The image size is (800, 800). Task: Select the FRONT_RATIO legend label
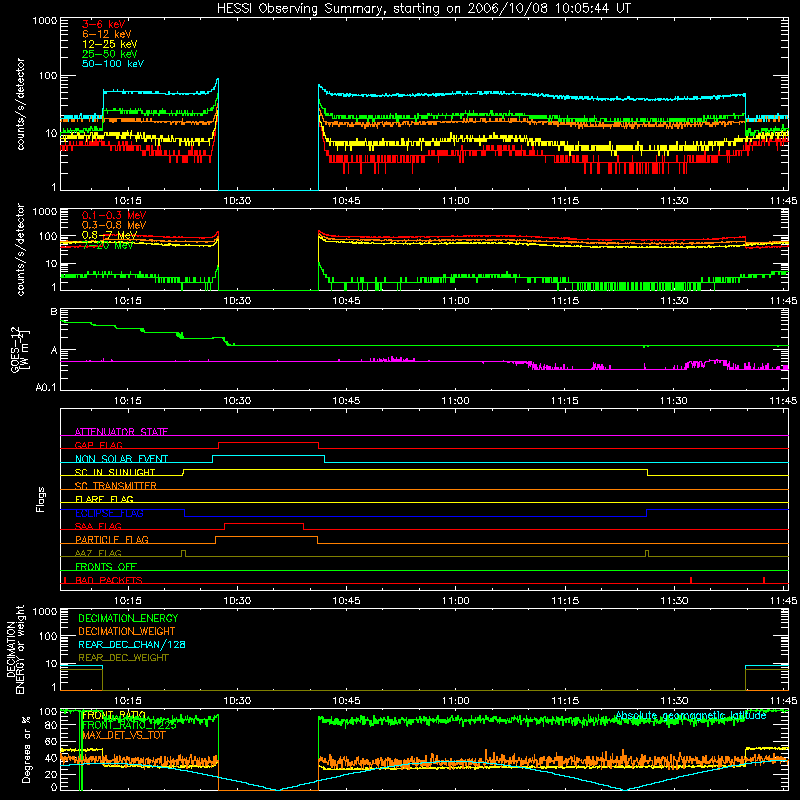[114, 715]
